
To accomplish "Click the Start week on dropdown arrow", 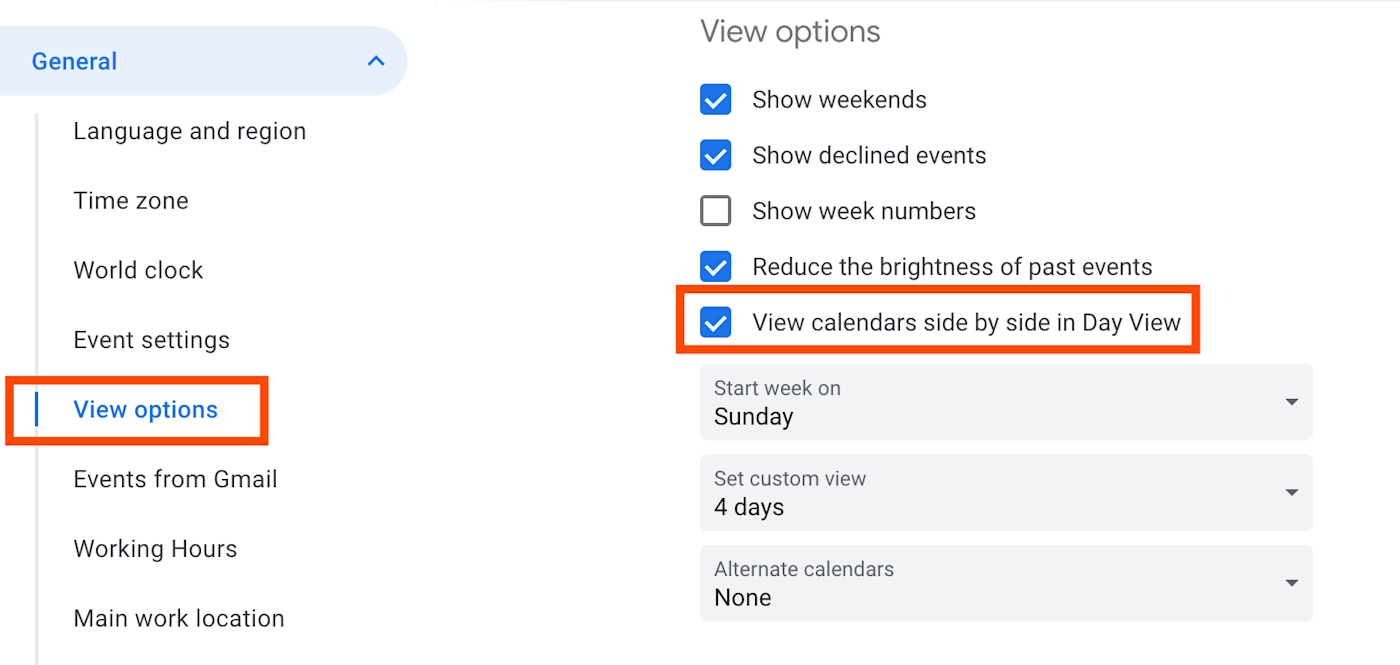I will [x=1292, y=403].
